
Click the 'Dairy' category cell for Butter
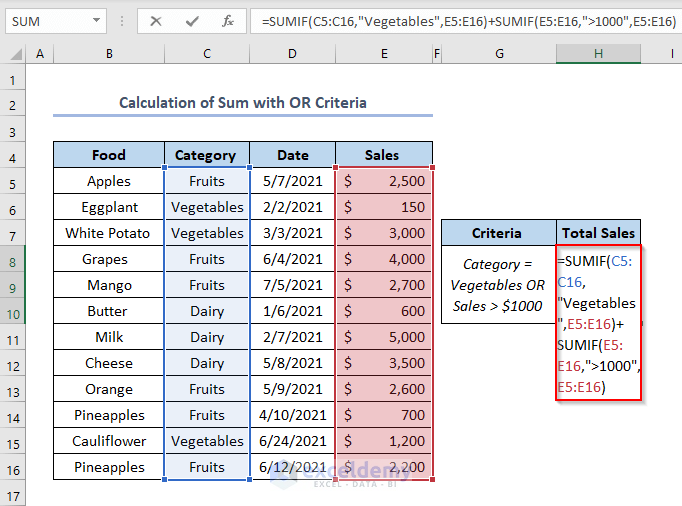click(x=207, y=311)
